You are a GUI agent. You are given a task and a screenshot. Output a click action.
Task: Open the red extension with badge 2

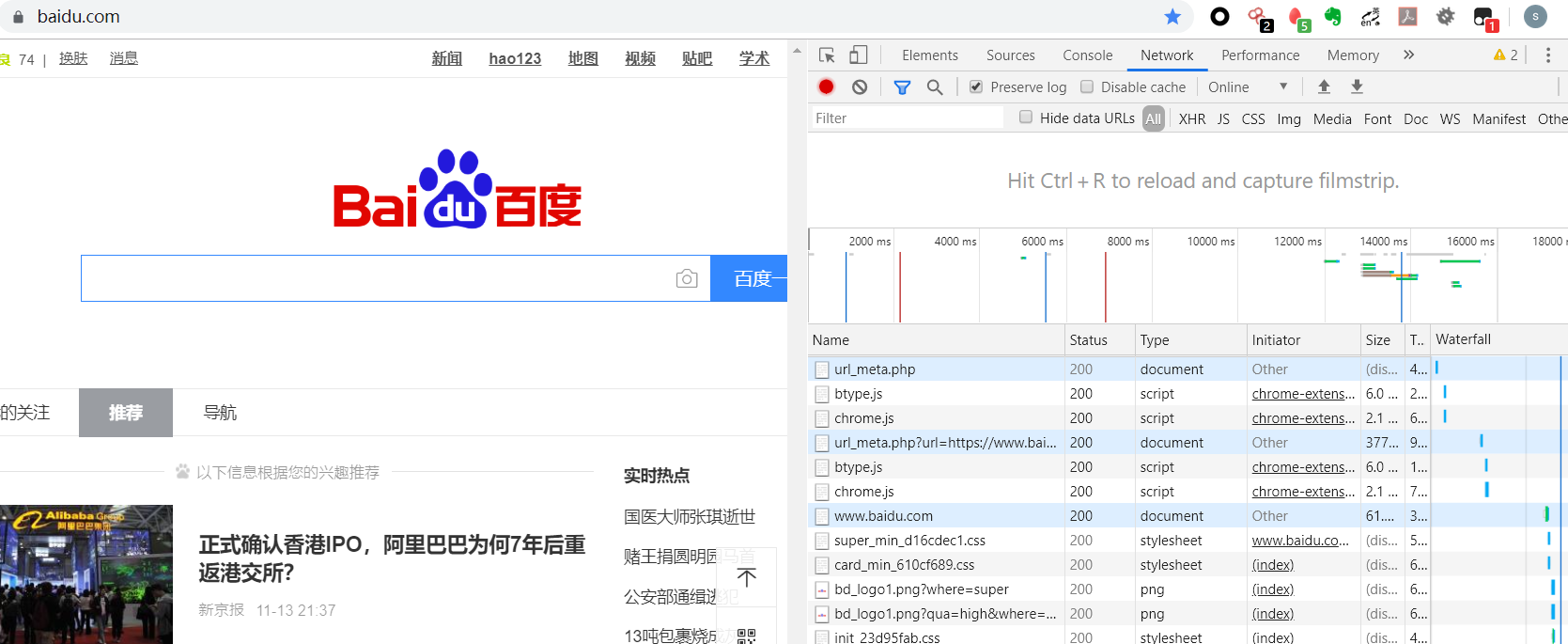pyautogui.click(x=1259, y=18)
